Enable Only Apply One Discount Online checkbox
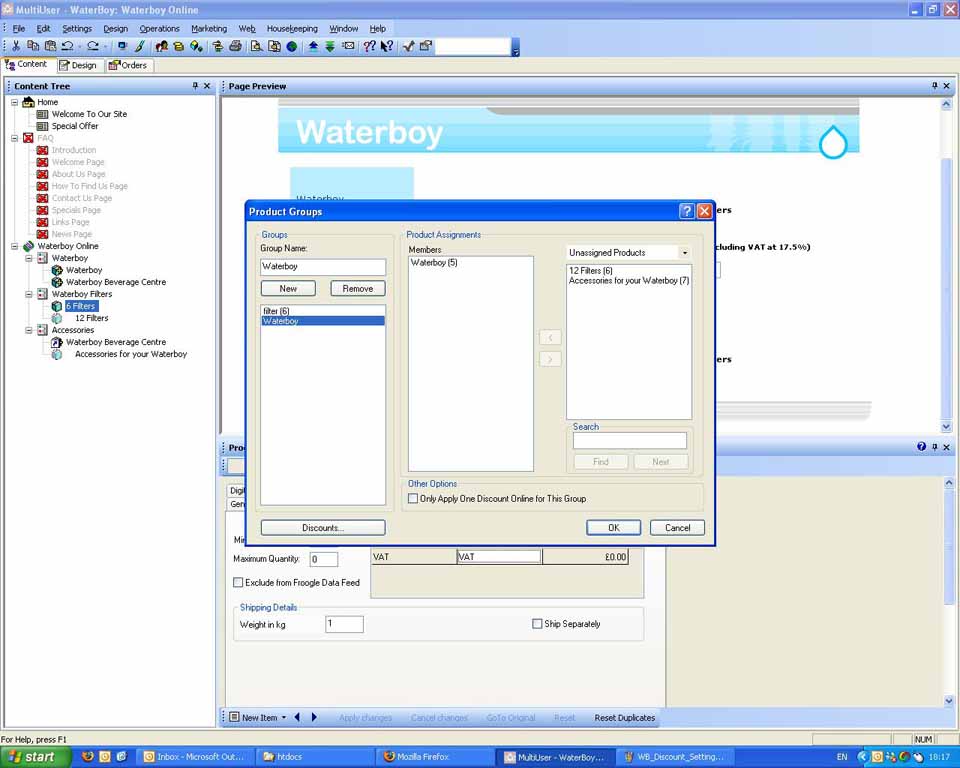 [414, 498]
